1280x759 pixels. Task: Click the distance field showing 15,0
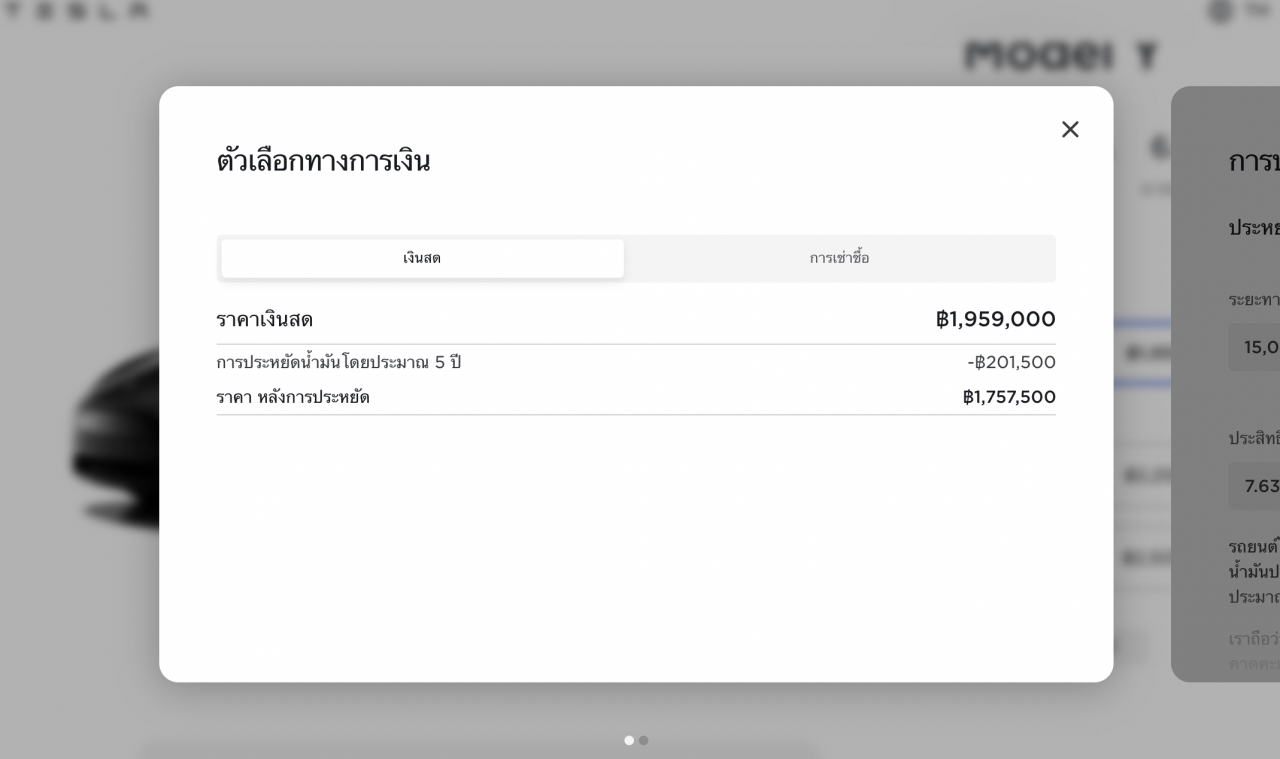coord(1254,347)
